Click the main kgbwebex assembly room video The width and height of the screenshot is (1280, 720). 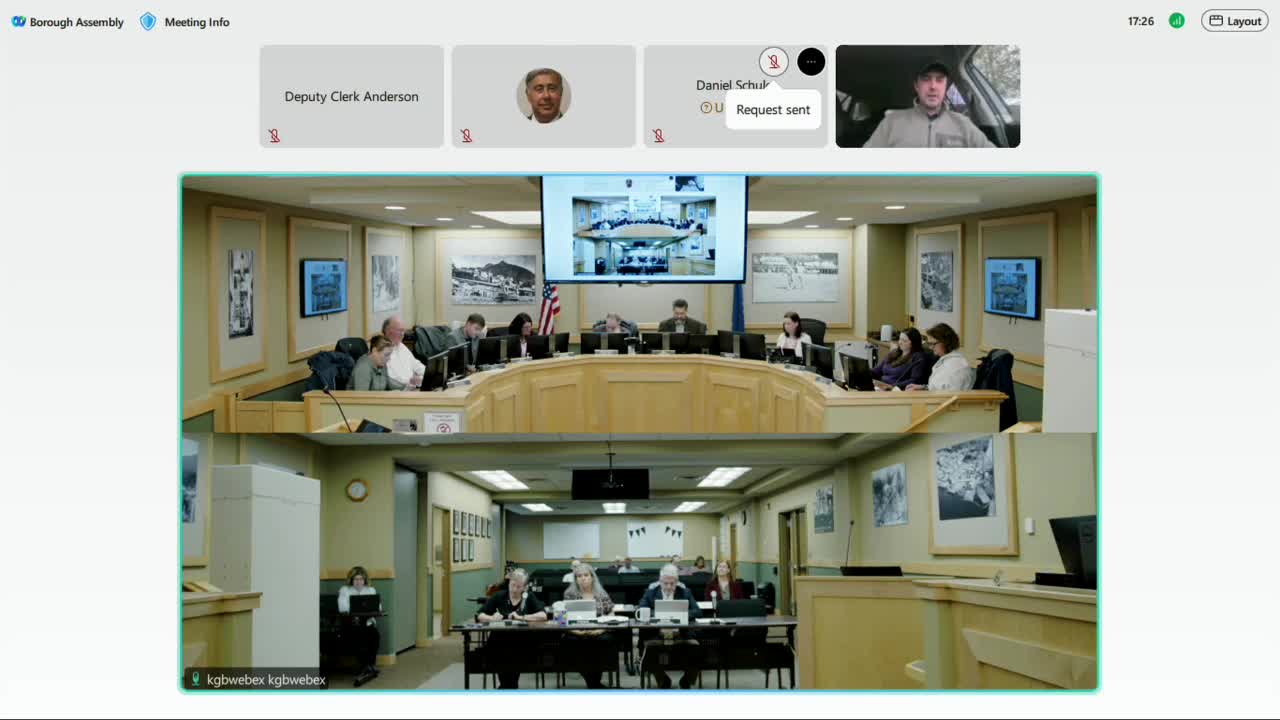click(x=640, y=432)
